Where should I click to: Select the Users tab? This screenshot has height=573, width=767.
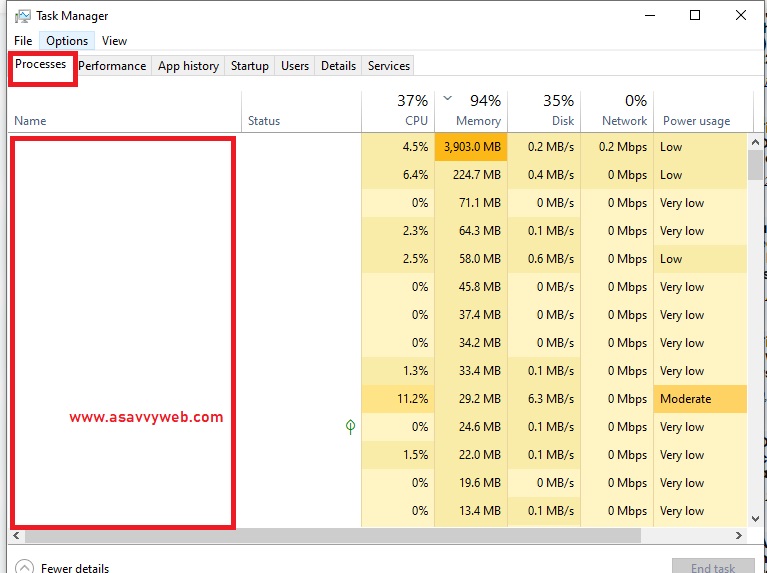[x=294, y=66]
